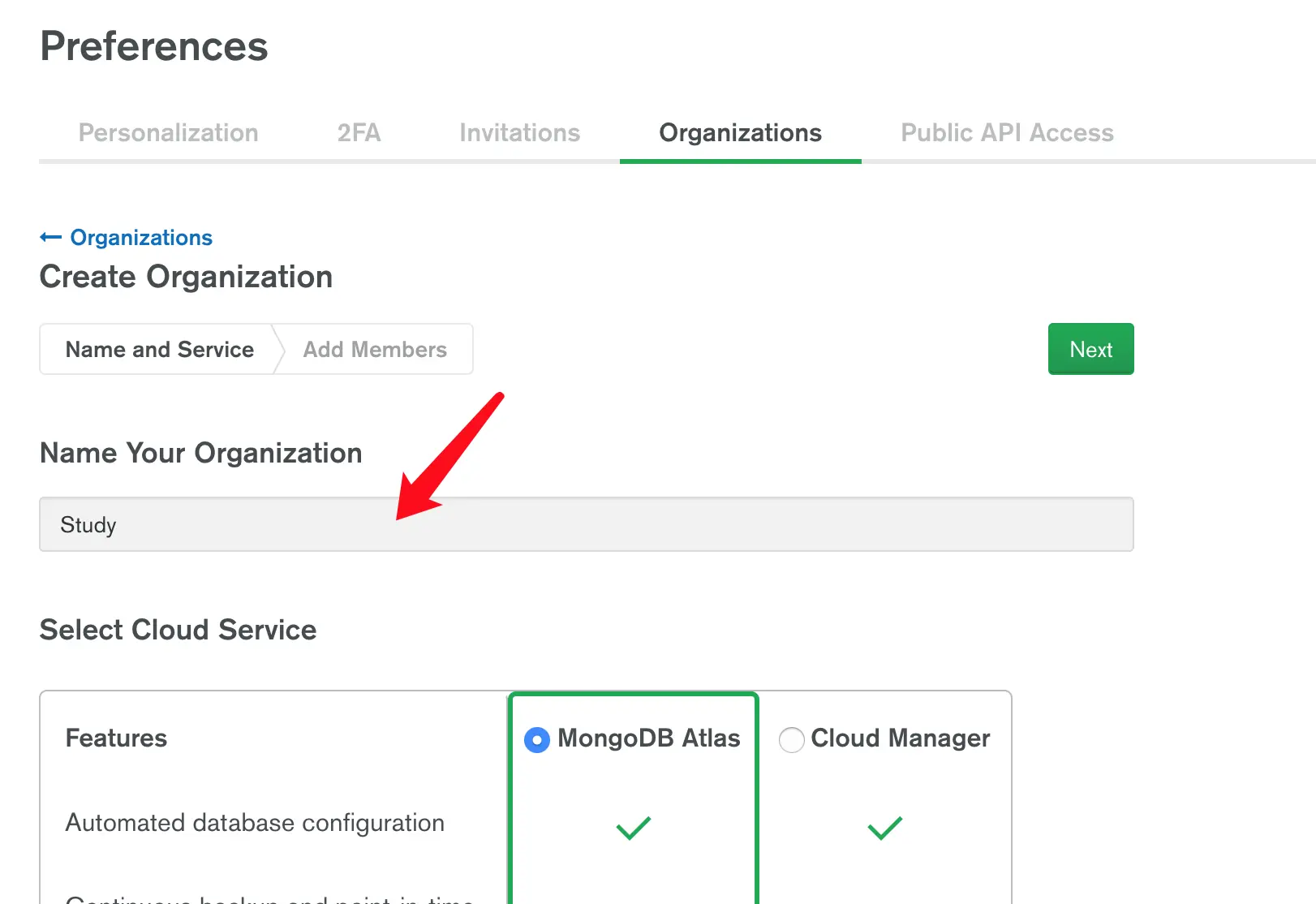1316x904 pixels.
Task: Jump to the Add Members step
Action: tap(375, 350)
